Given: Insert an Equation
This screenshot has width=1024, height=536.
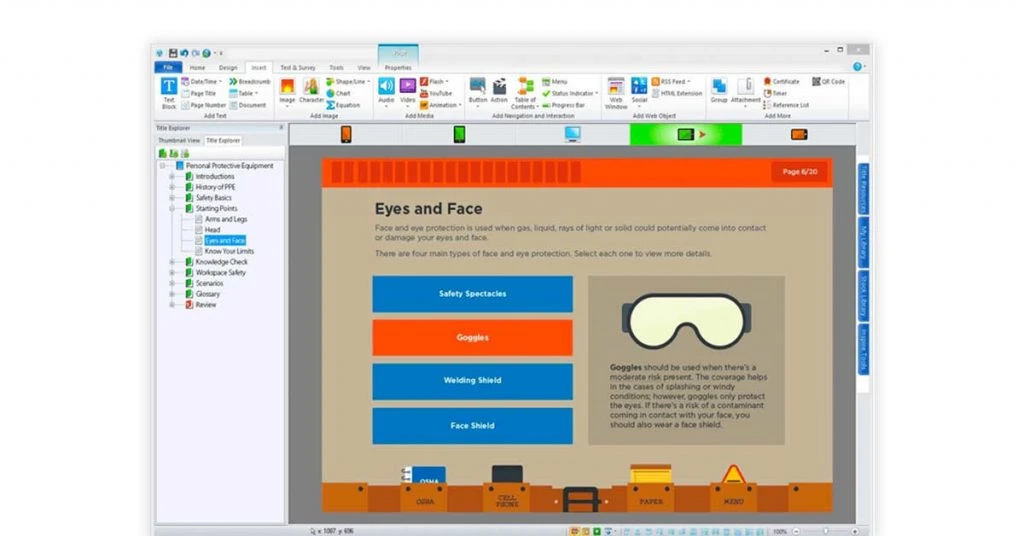Looking at the screenshot, I should coord(343,105).
